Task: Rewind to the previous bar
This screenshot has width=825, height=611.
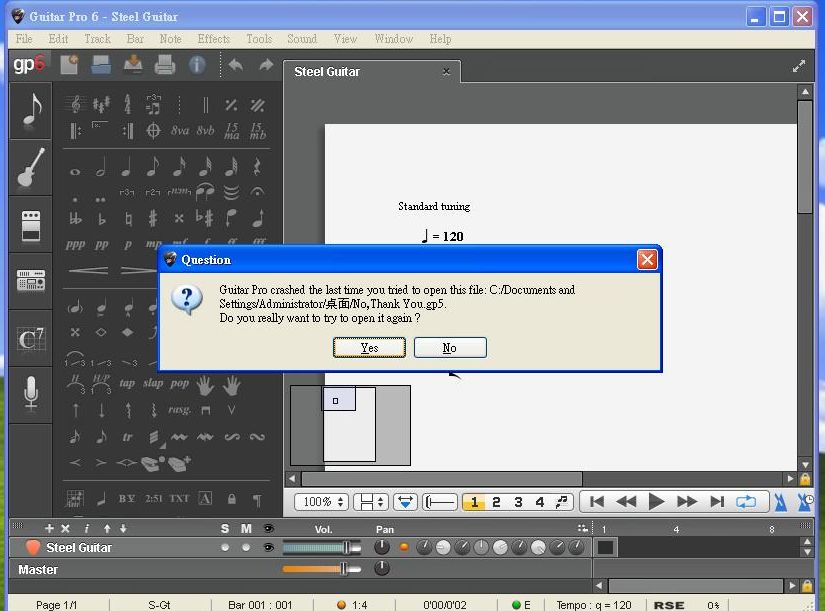Action: (x=626, y=502)
